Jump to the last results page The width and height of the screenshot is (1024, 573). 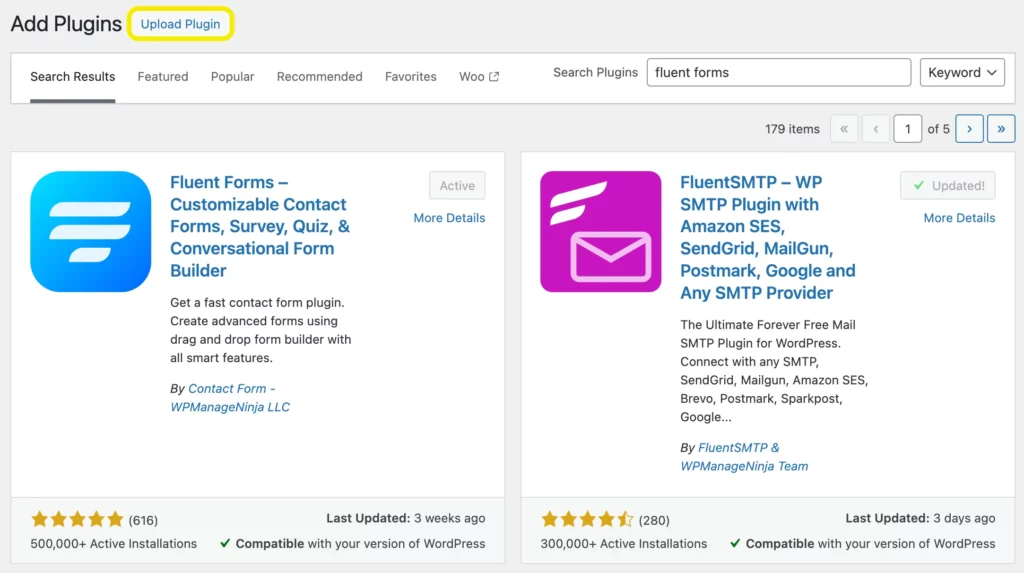tap(1001, 129)
